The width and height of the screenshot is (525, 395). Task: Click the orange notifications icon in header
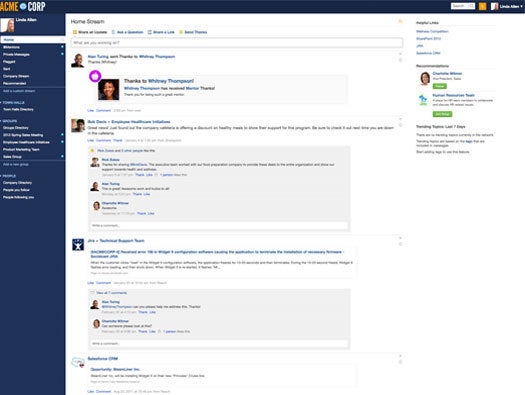pyautogui.click(x=482, y=6)
